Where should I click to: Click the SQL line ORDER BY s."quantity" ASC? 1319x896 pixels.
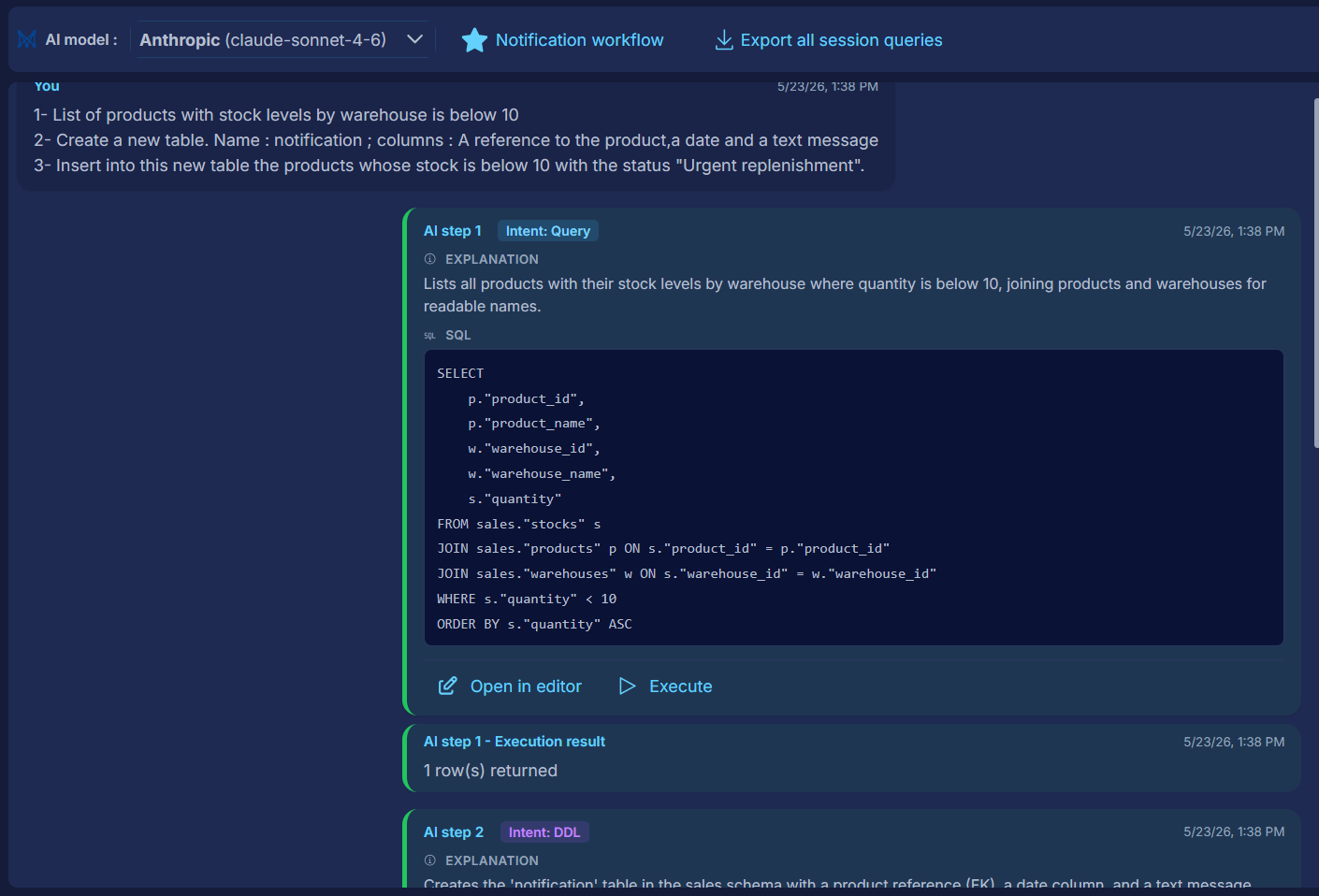point(534,625)
